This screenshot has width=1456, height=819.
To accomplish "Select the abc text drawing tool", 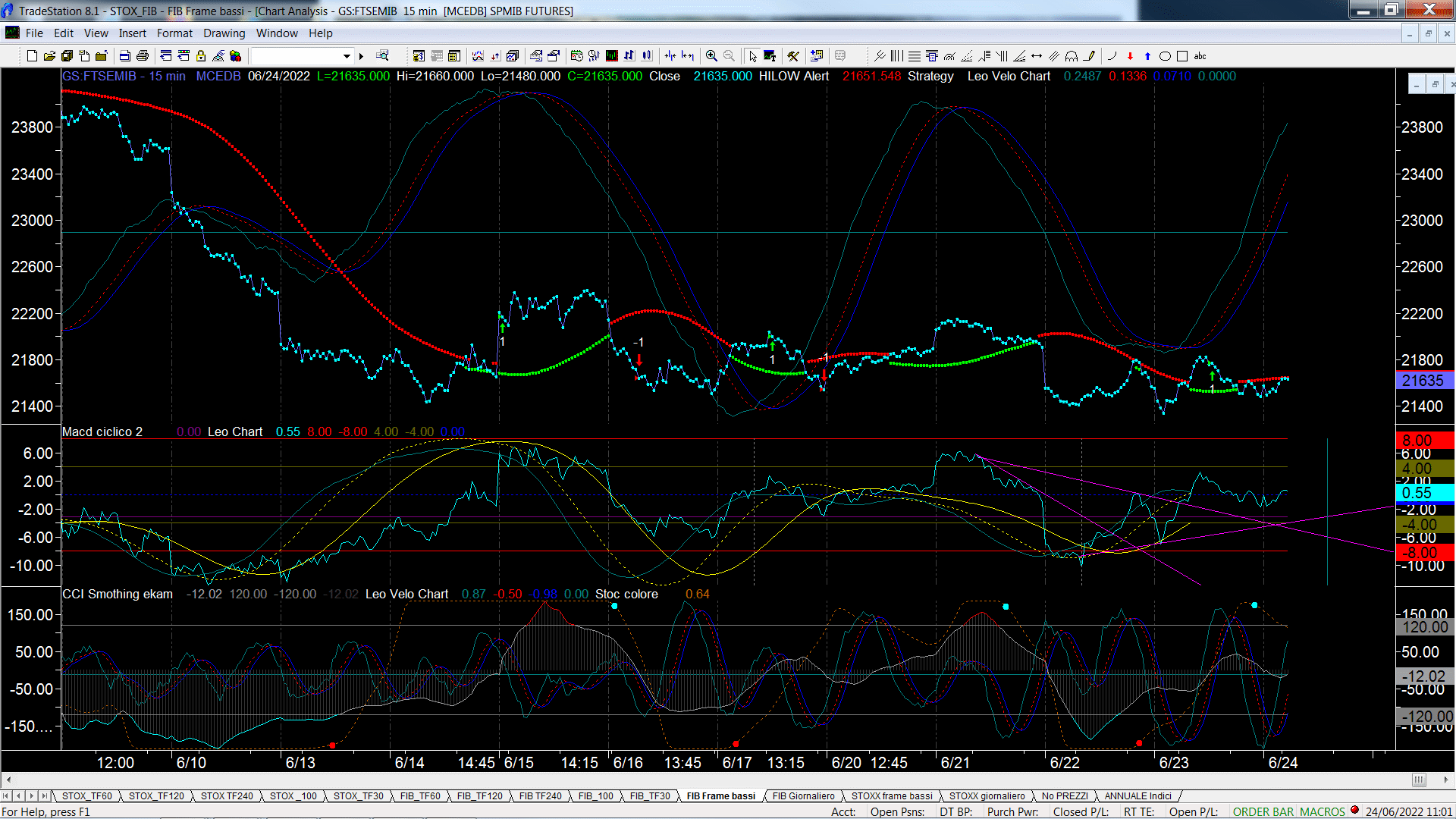I will (x=1200, y=56).
